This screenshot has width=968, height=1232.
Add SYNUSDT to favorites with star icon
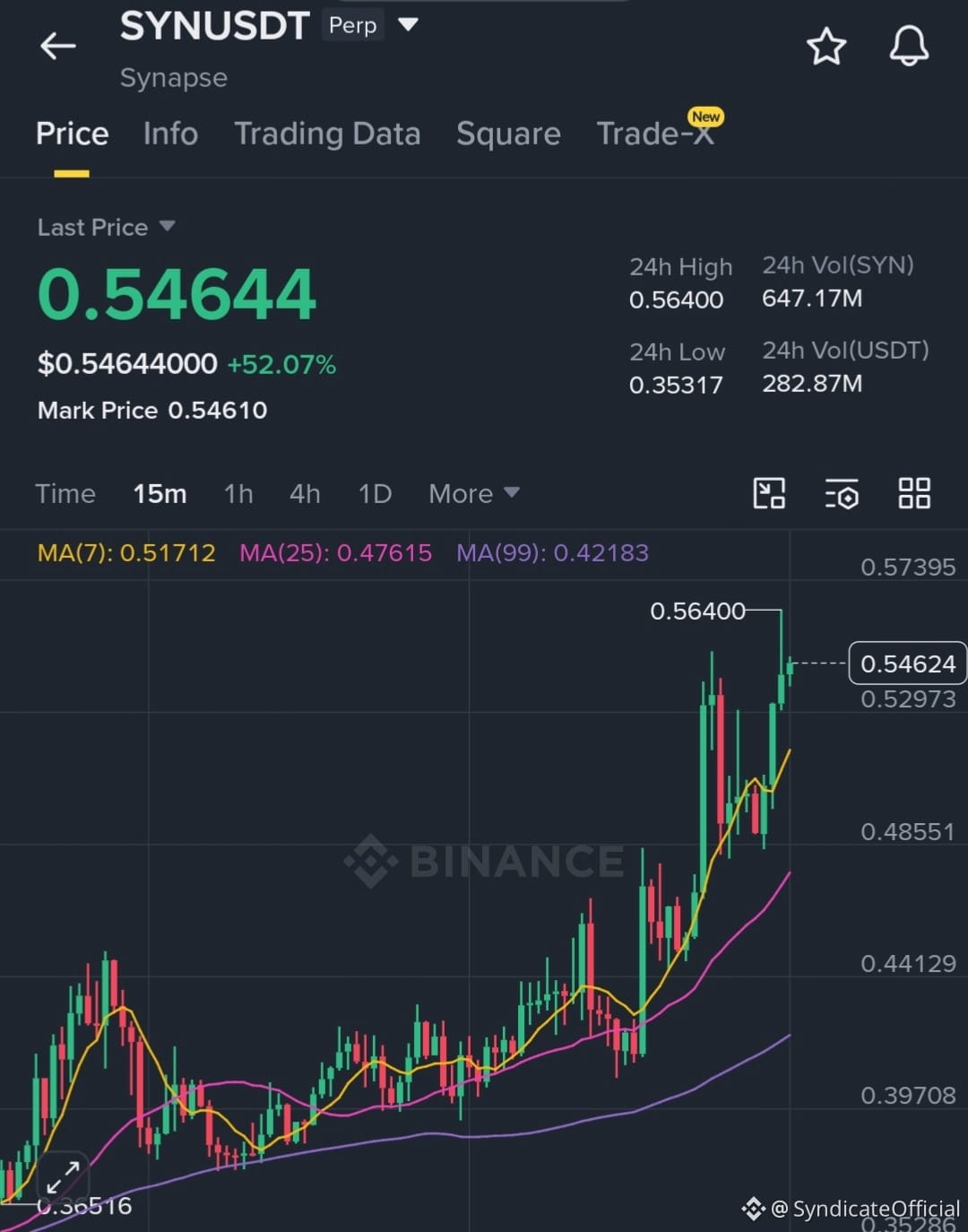825,47
